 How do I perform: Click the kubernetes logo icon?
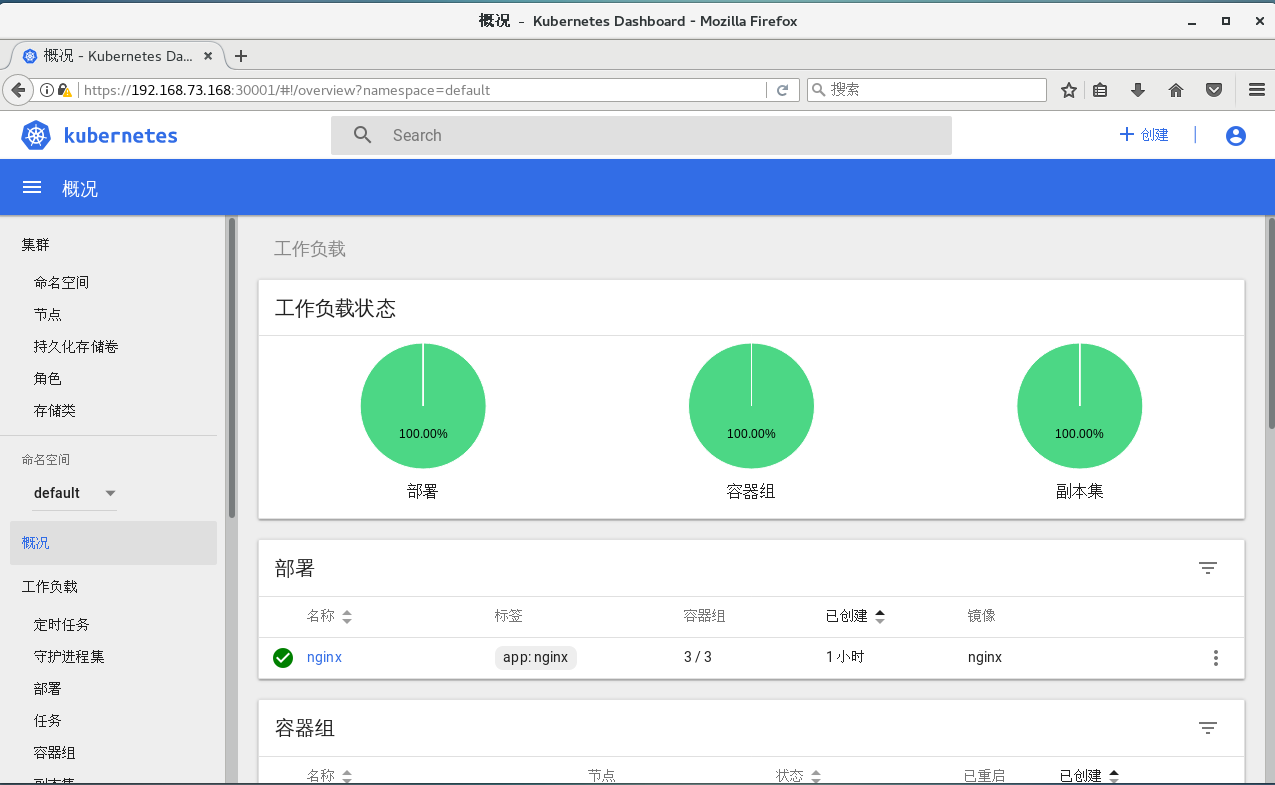point(36,134)
